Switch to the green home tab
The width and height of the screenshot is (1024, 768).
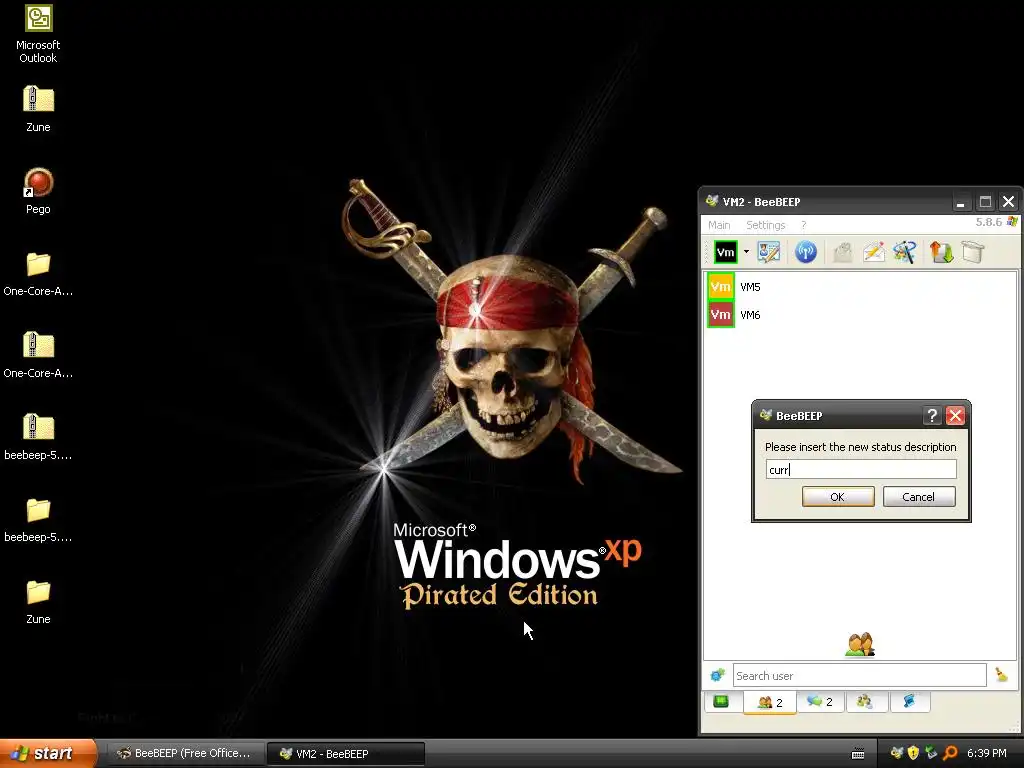click(722, 701)
